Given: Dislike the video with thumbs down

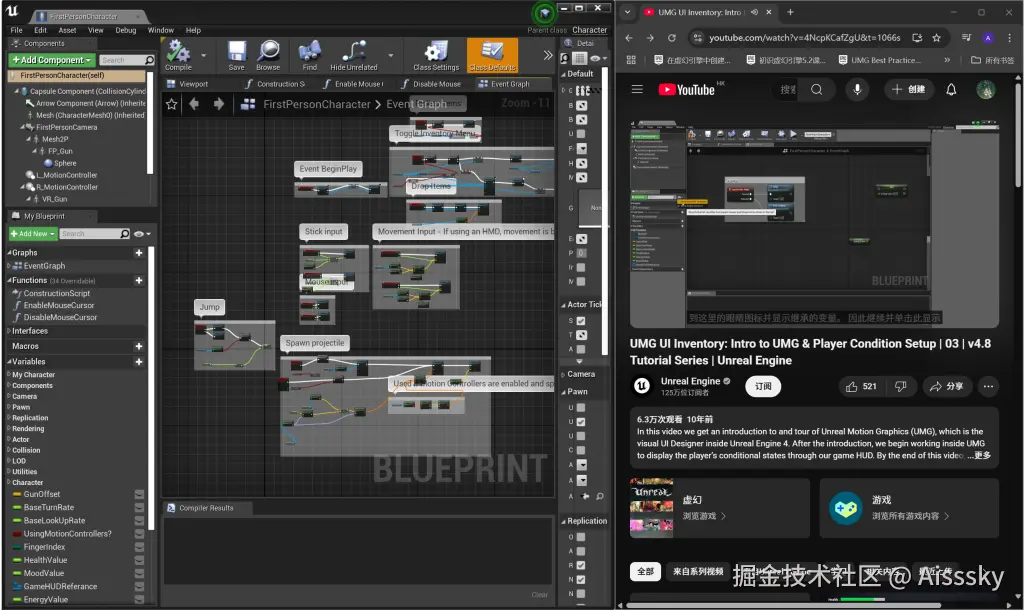Looking at the screenshot, I should pyautogui.click(x=901, y=387).
